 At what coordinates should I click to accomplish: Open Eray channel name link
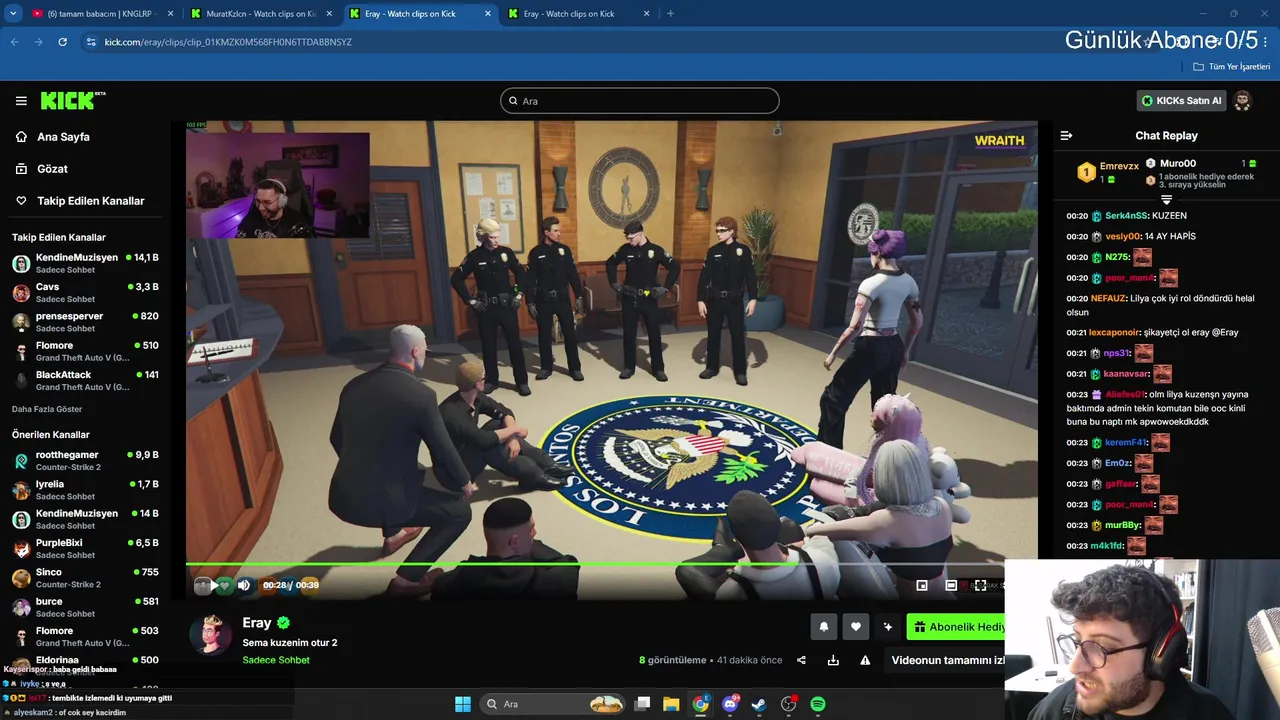257,622
